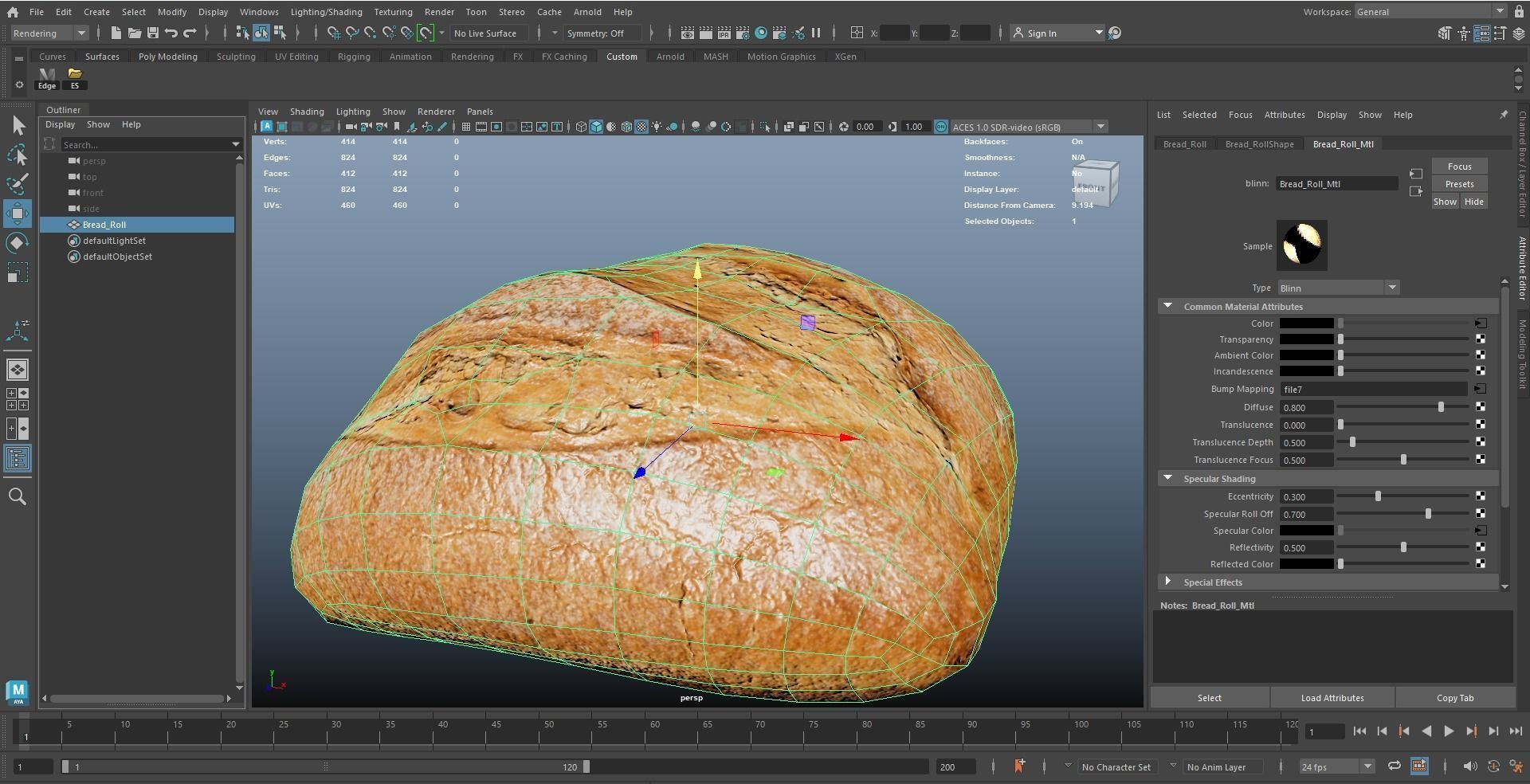Click the play forwards button
Viewport: 1530px width, 784px height.
[1449, 731]
